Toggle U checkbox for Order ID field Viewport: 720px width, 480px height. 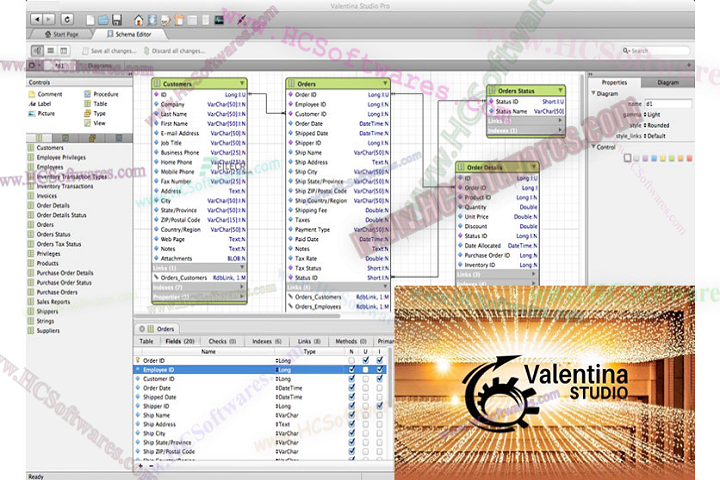click(x=366, y=361)
